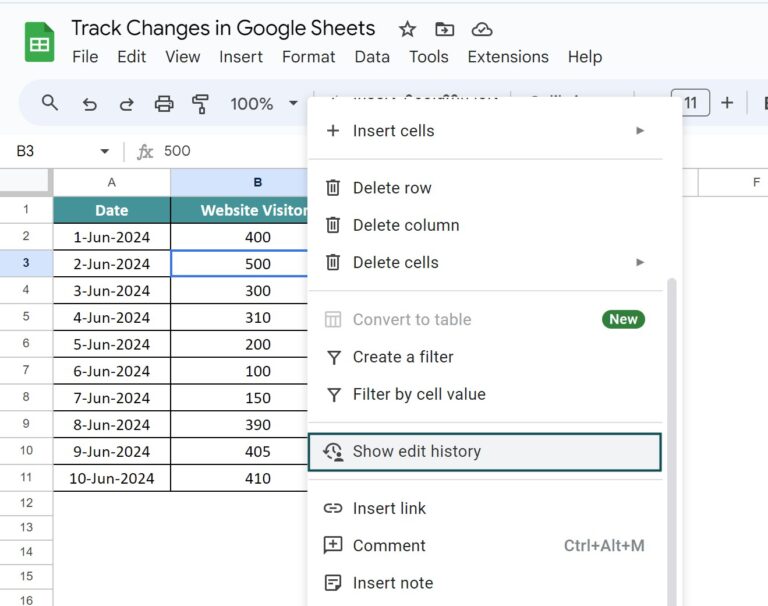
Task: Click the Redo arrow icon
Action: [x=126, y=104]
